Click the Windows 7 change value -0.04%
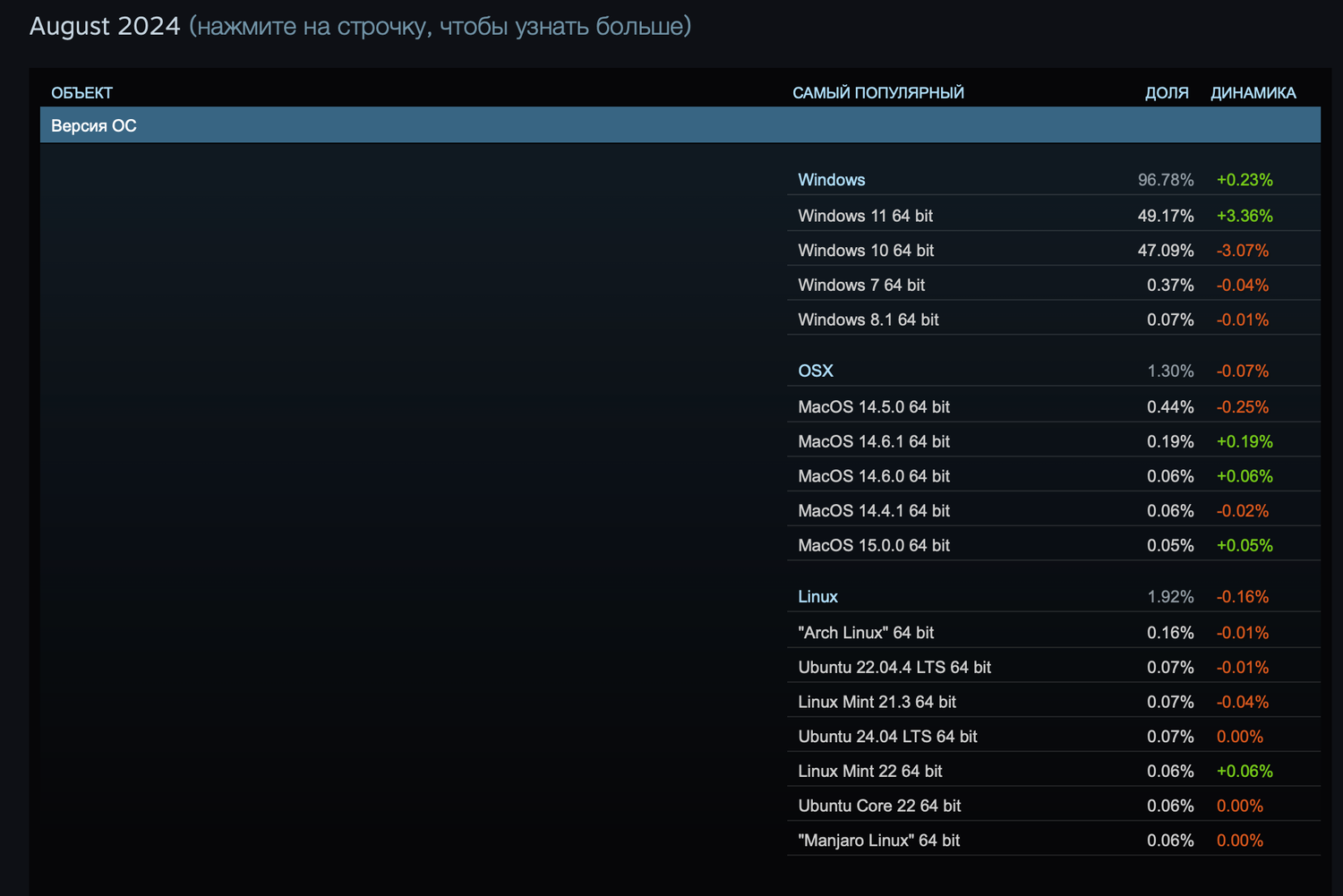 (x=1243, y=286)
